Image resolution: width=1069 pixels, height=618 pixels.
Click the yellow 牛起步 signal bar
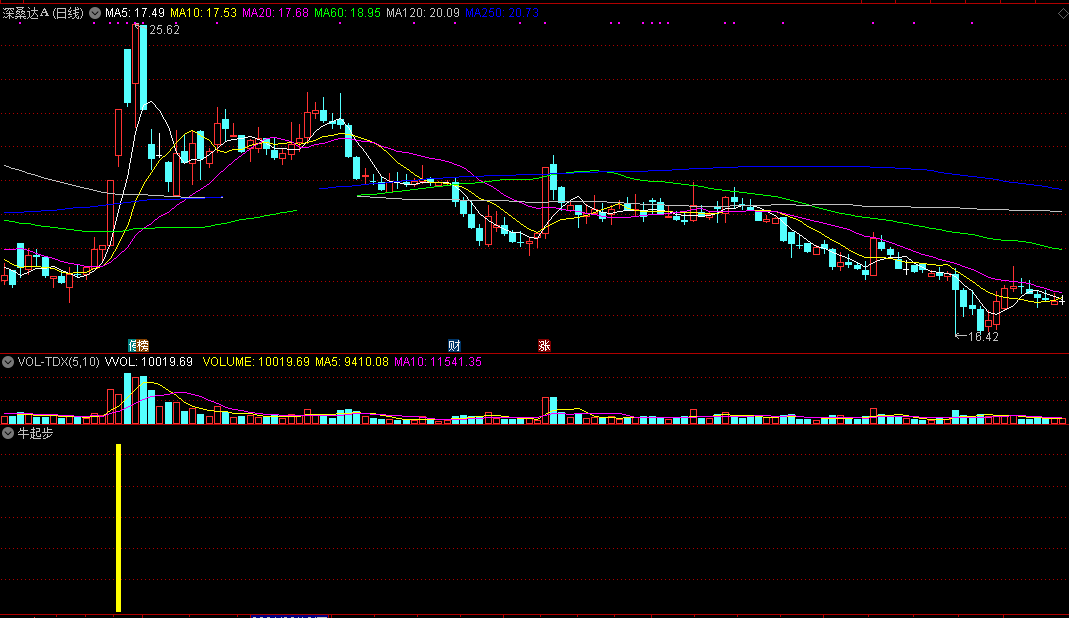click(119, 528)
